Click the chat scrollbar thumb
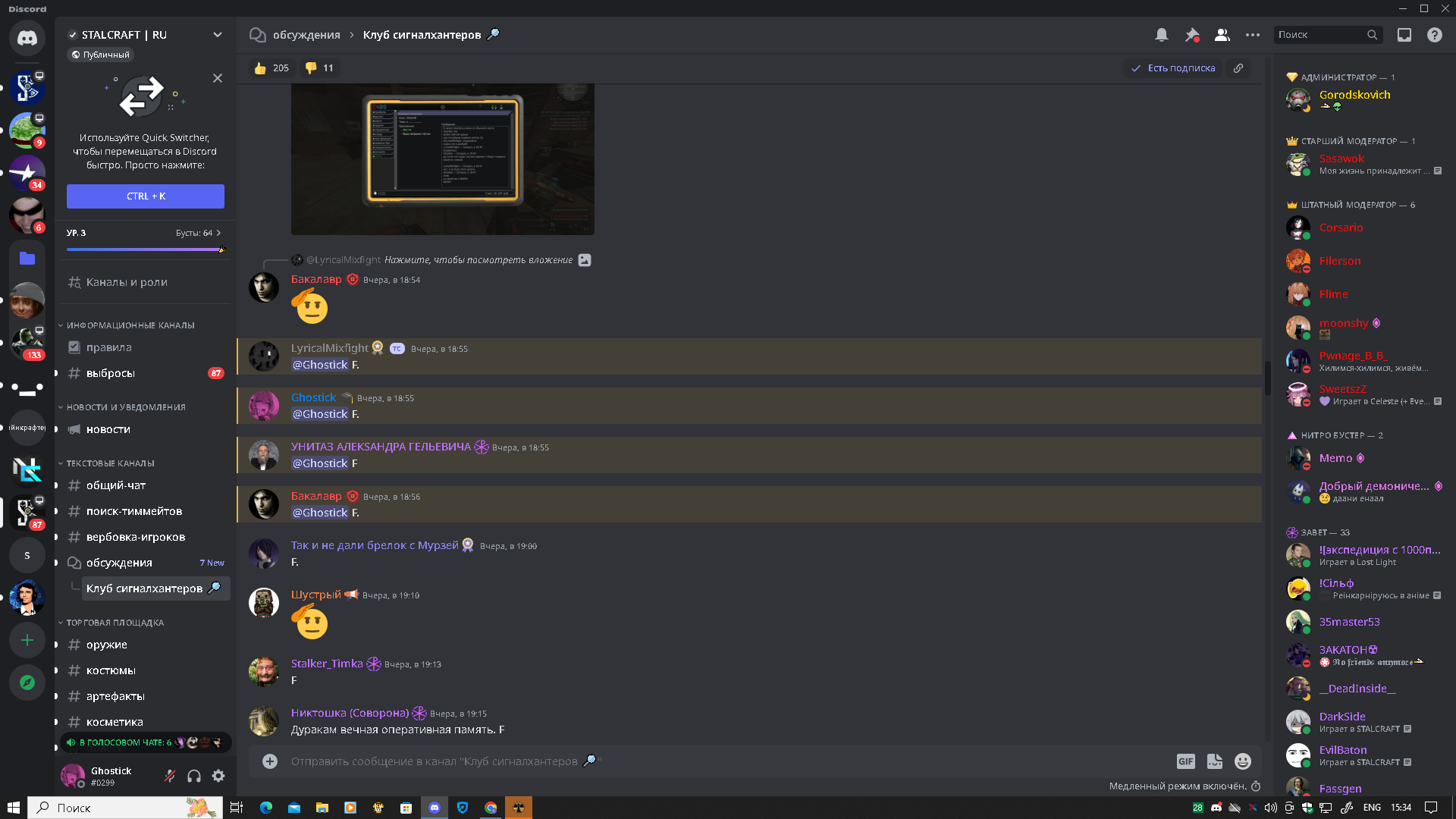Image resolution: width=1456 pixels, height=819 pixels. click(x=1267, y=378)
